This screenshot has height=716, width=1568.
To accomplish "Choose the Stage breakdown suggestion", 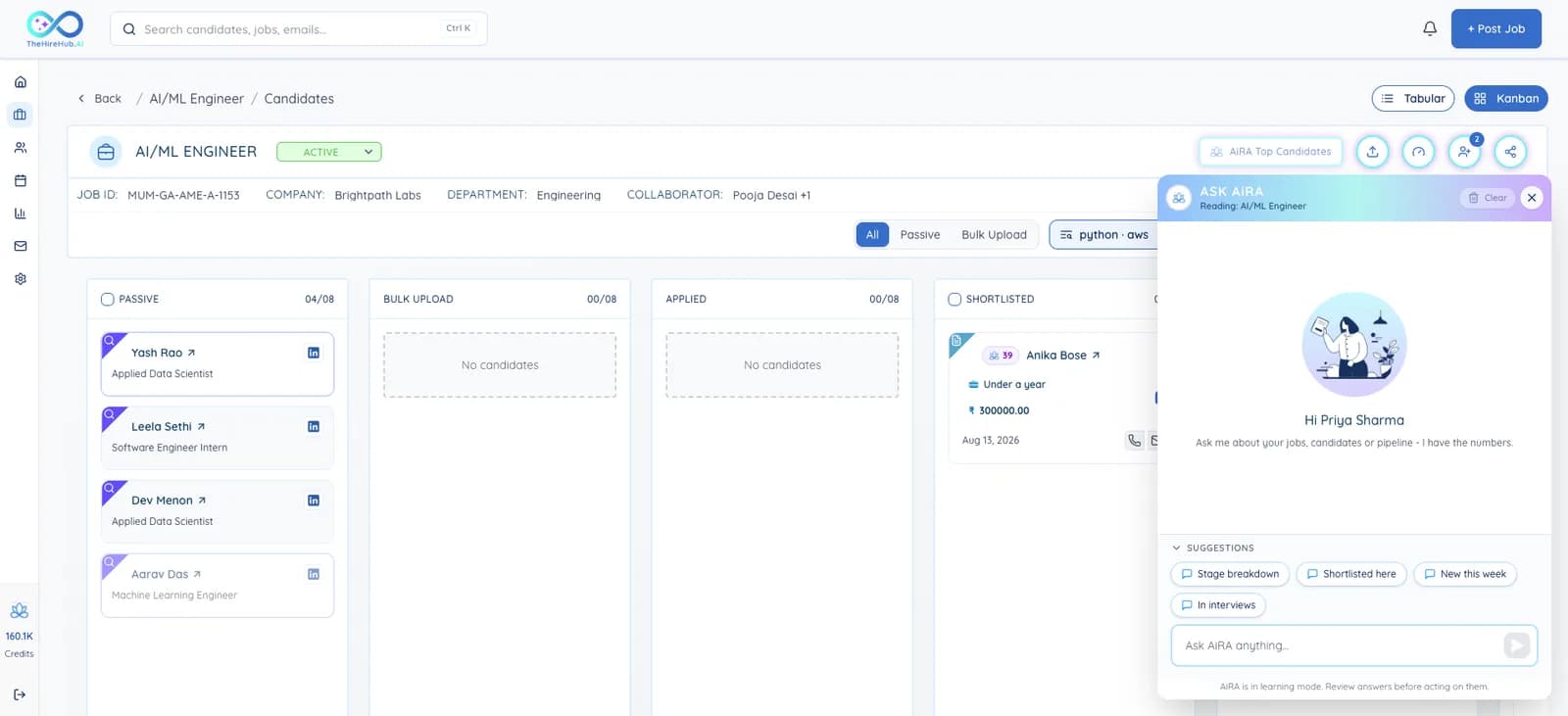I will (1230, 574).
